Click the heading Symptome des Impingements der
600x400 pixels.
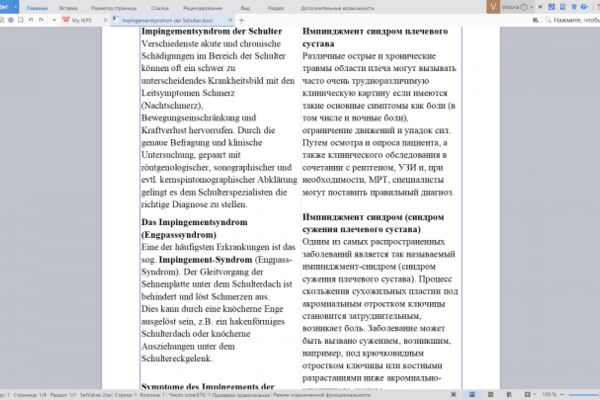(208, 386)
